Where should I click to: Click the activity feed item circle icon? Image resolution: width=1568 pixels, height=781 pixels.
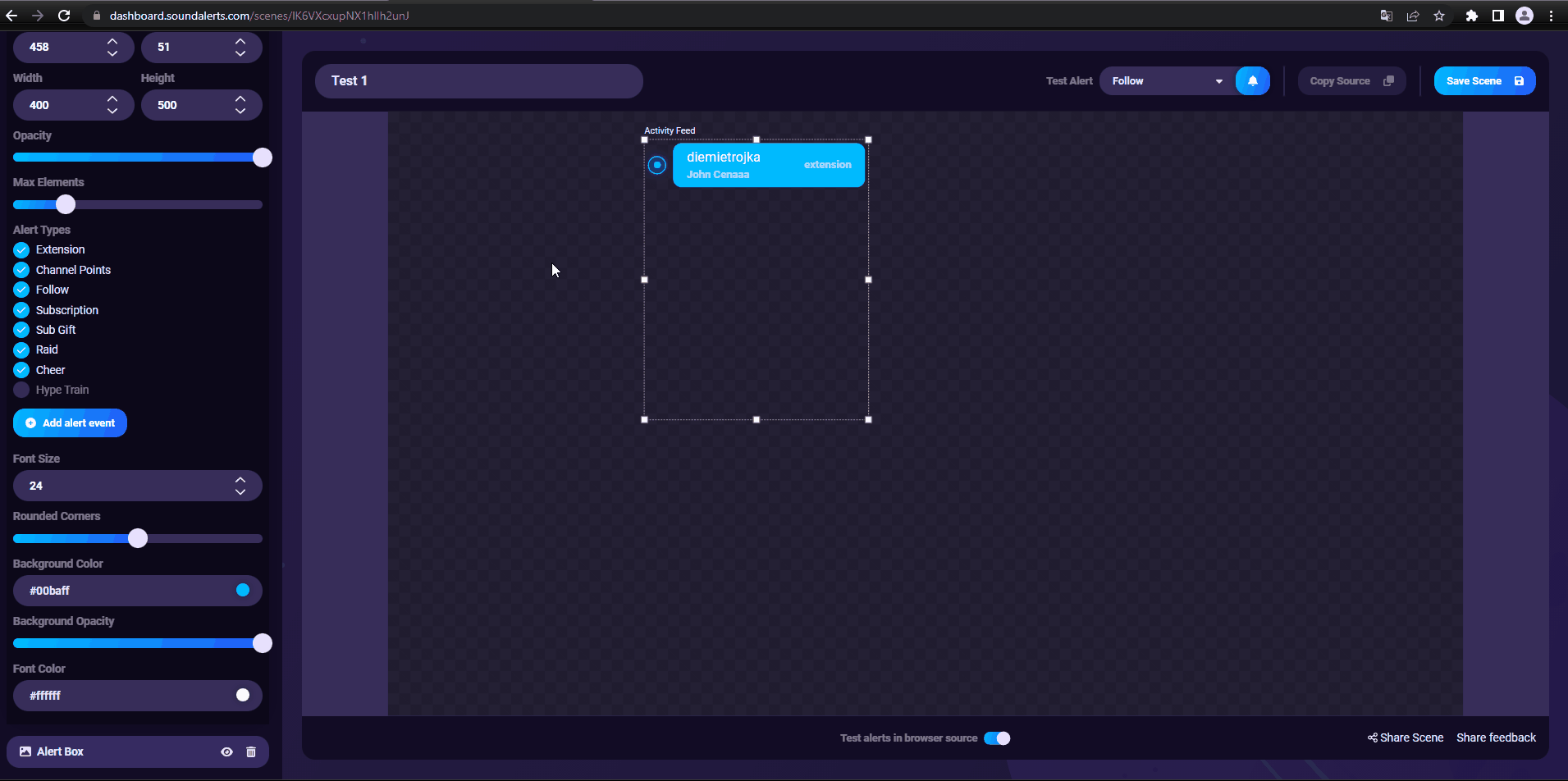coord(657,165)
